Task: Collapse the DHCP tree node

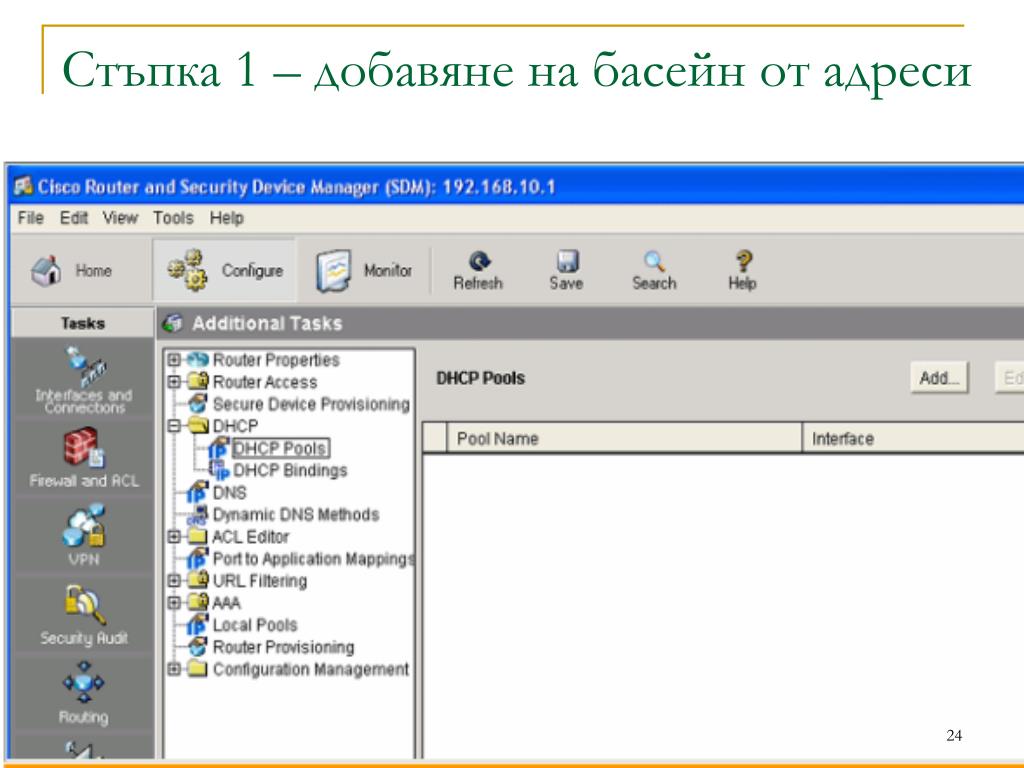Action: pyautogui.click(x=174, y=426)
